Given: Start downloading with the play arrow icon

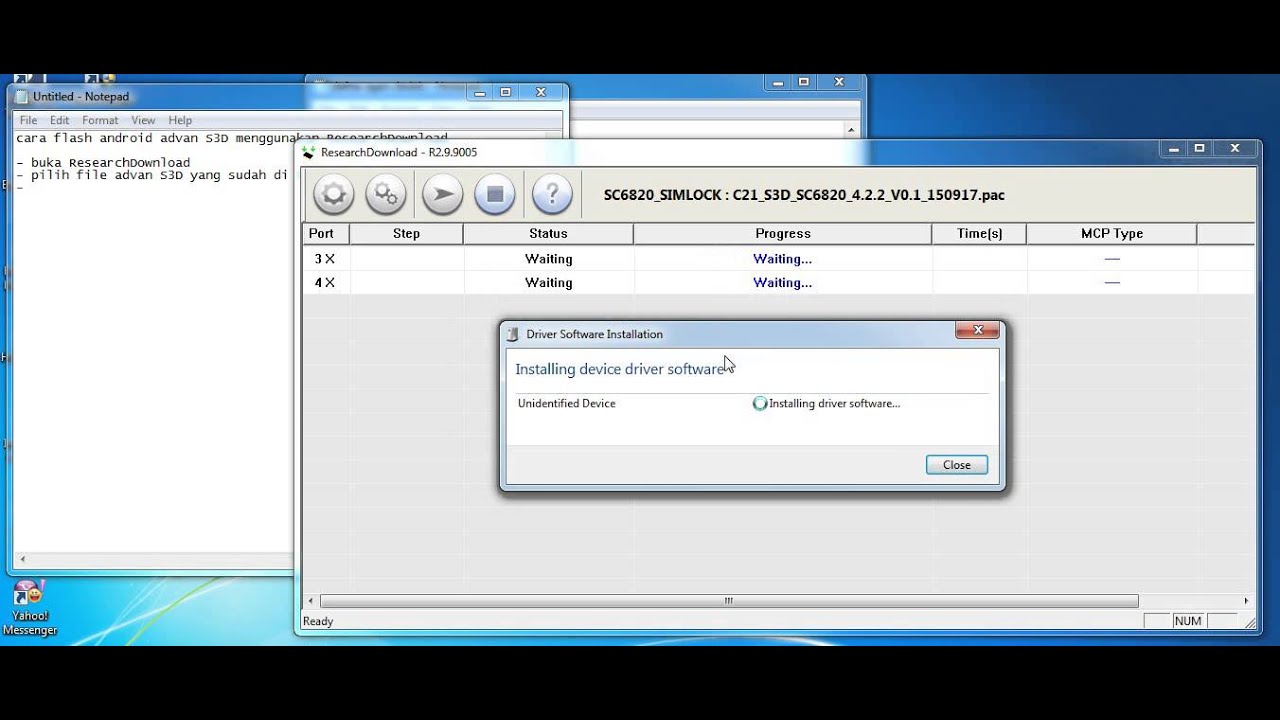Looking at the screenshot, I should (442, 194).
